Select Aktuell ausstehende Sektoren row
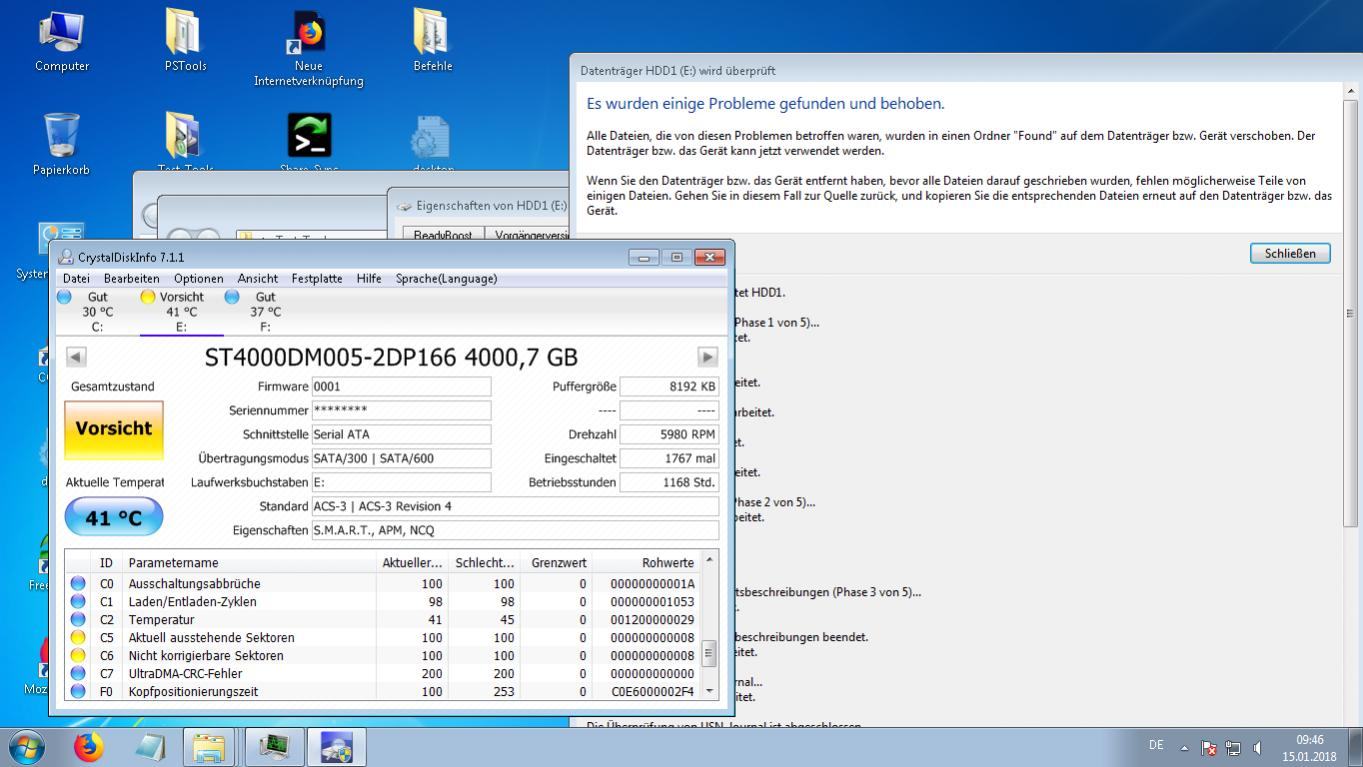 coord(382,638)
